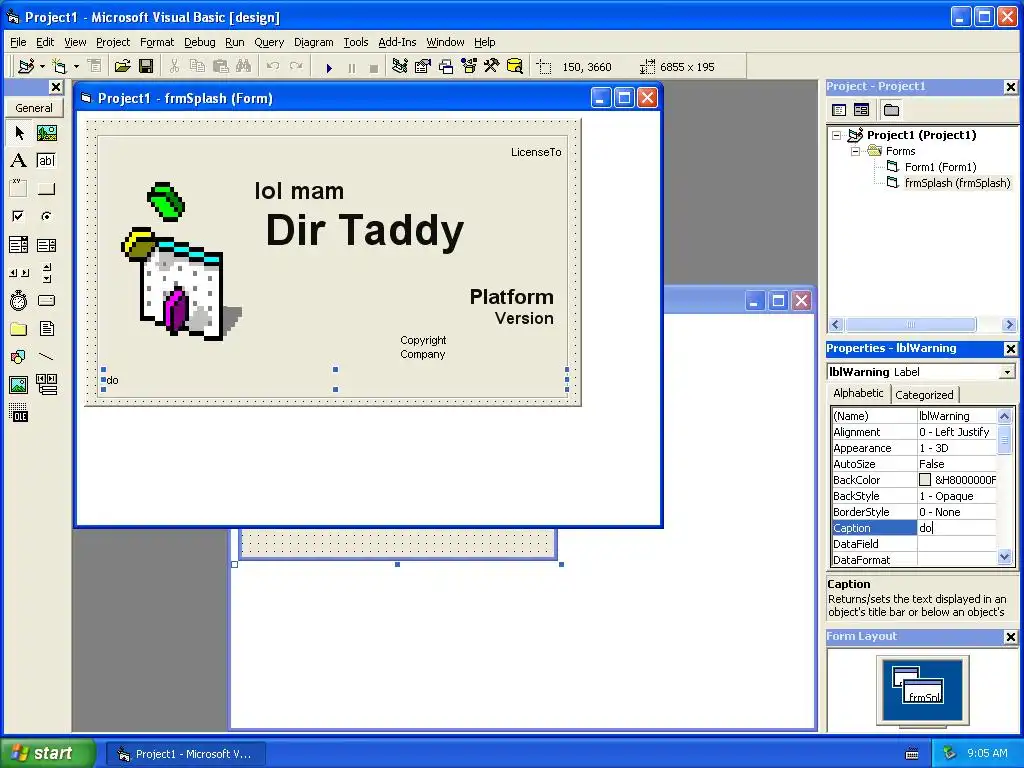Show the Properties Window from the toolbar
This screenshot has width=1024, height=768.
click(423, 67)
